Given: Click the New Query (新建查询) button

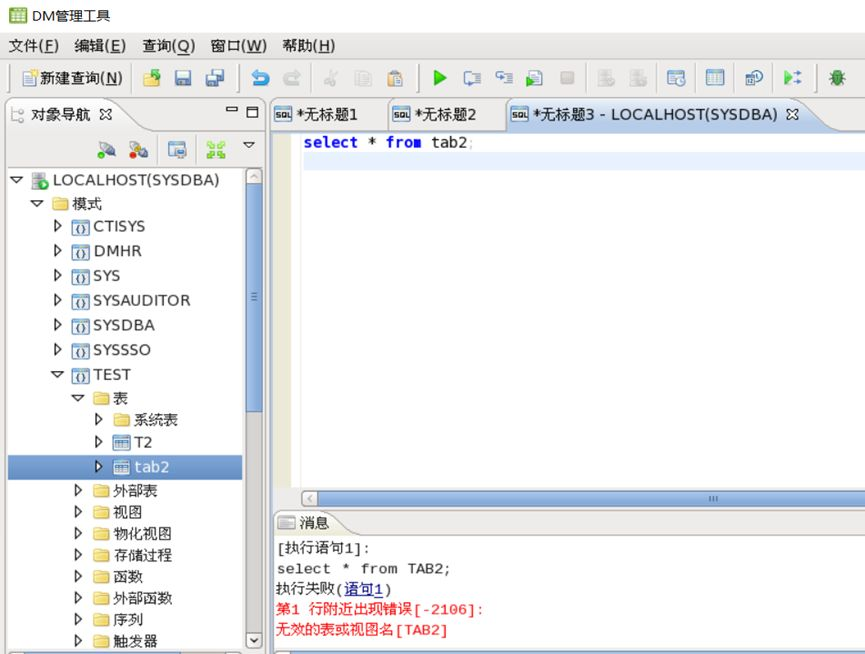Looking at the screenshot, I should (x=72, y=78).
